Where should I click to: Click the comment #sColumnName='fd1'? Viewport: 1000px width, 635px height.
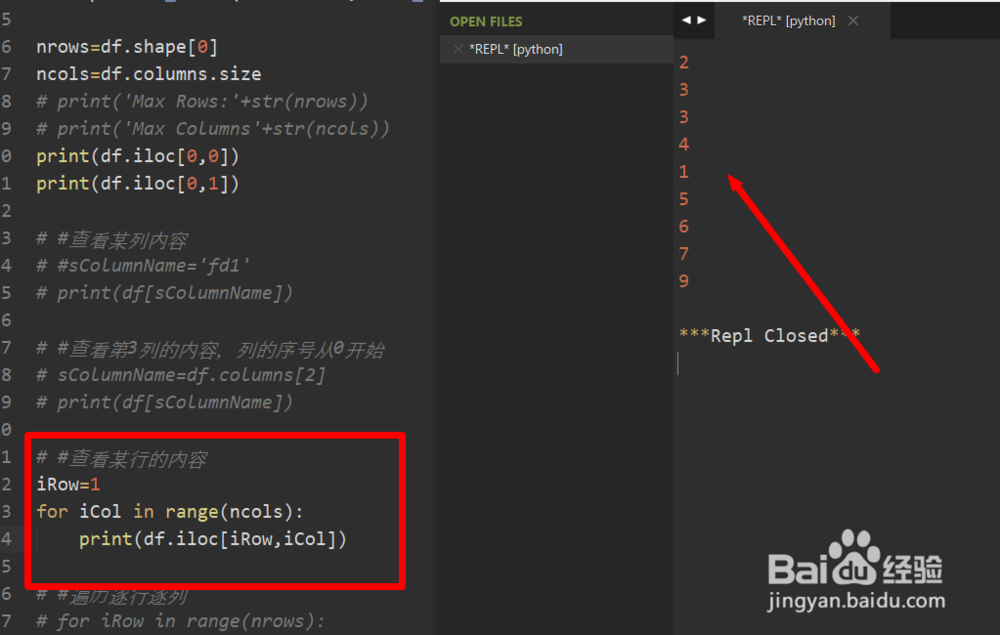point(143,266)
